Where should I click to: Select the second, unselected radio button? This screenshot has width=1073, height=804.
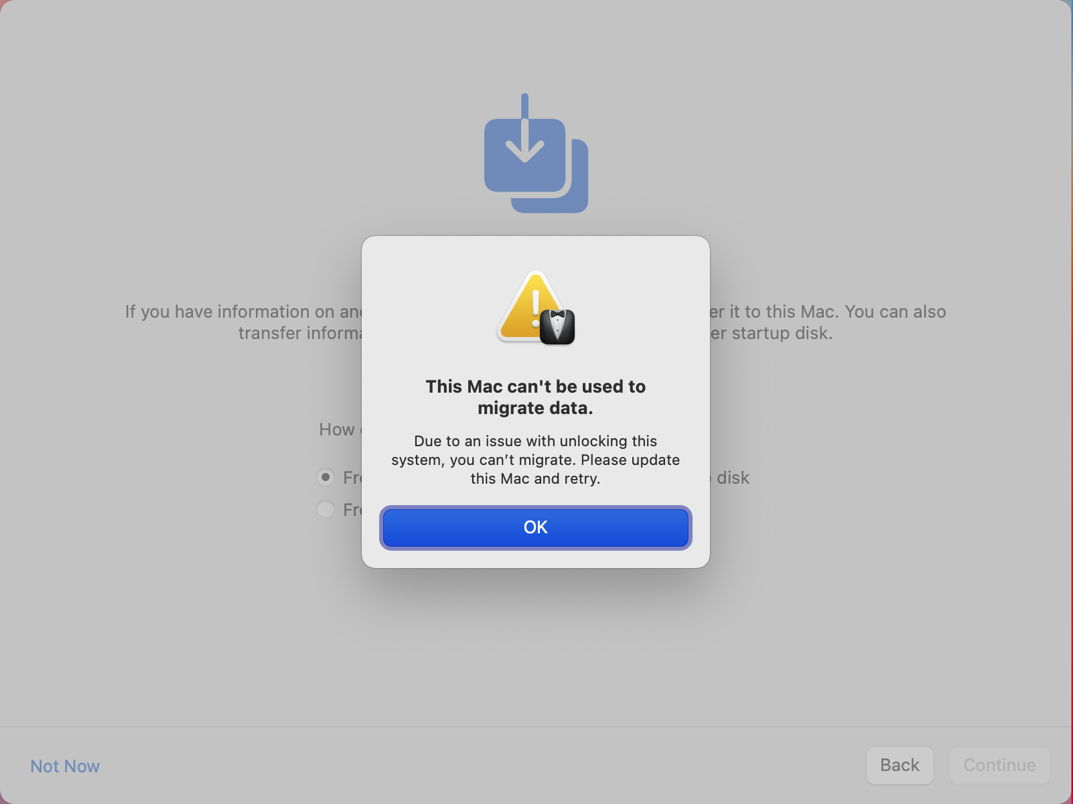point(326,509)
